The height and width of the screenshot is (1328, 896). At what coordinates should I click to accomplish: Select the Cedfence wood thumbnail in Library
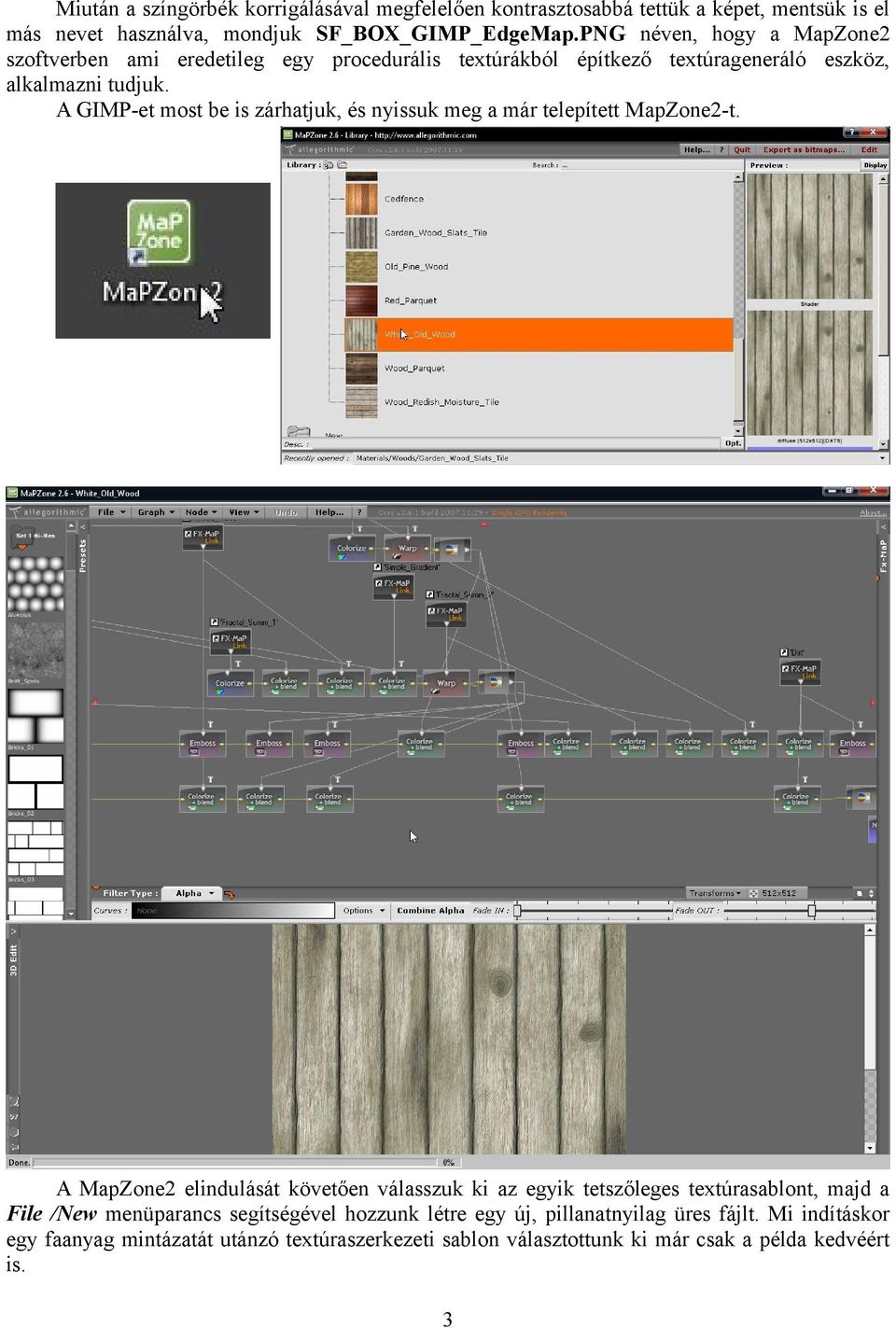click(361, 199)
